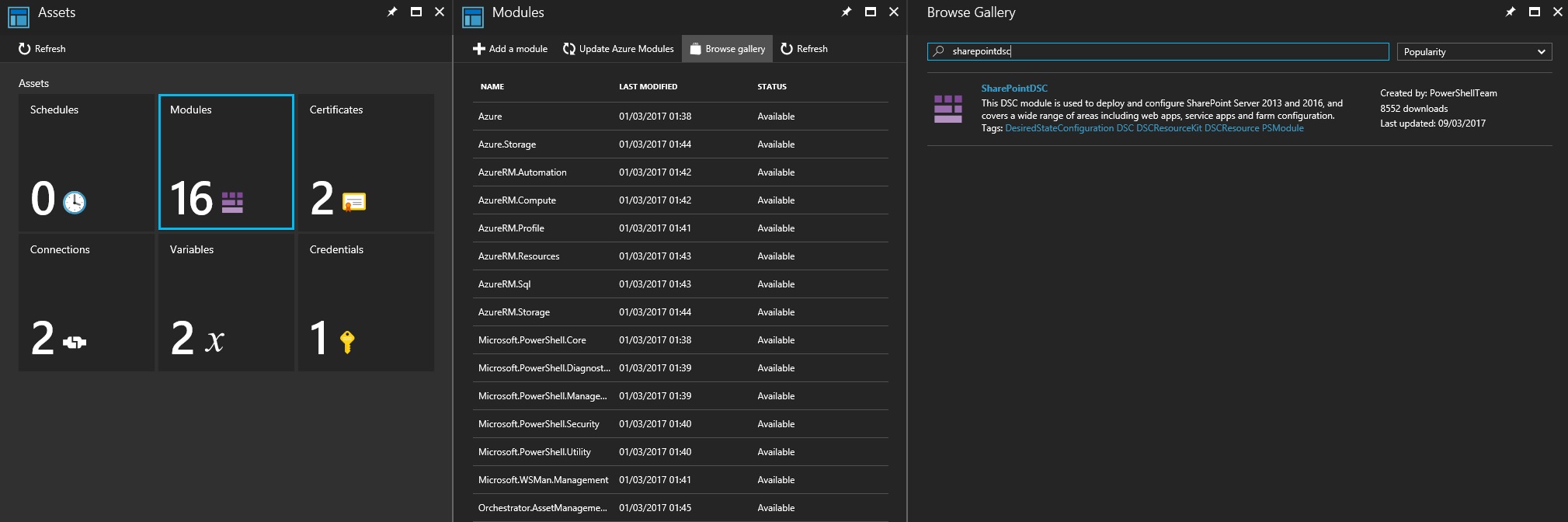
Task: Pin the Assets blade
Action: click(x=392, y=12)
